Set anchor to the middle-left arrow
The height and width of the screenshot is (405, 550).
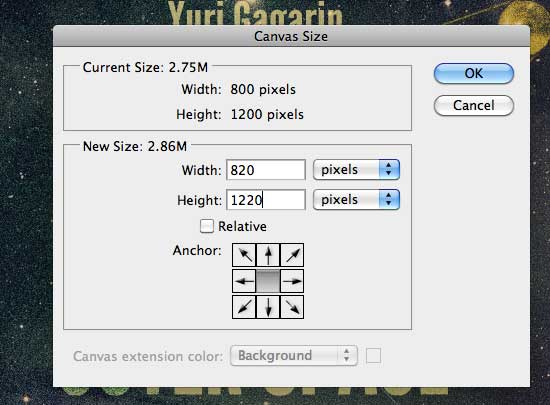tap(244, 281)
